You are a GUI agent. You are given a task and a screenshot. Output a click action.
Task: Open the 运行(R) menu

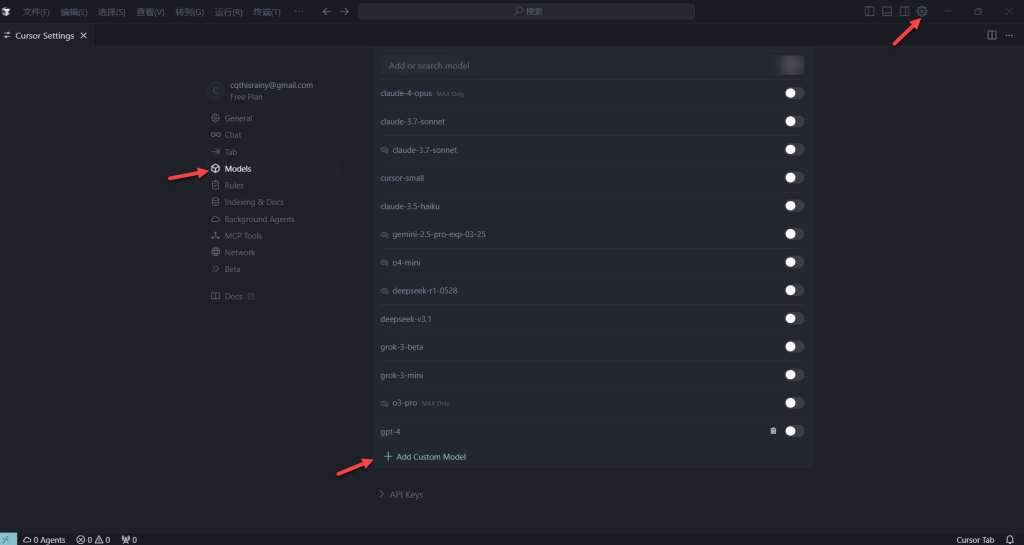(x=229, y=12)
